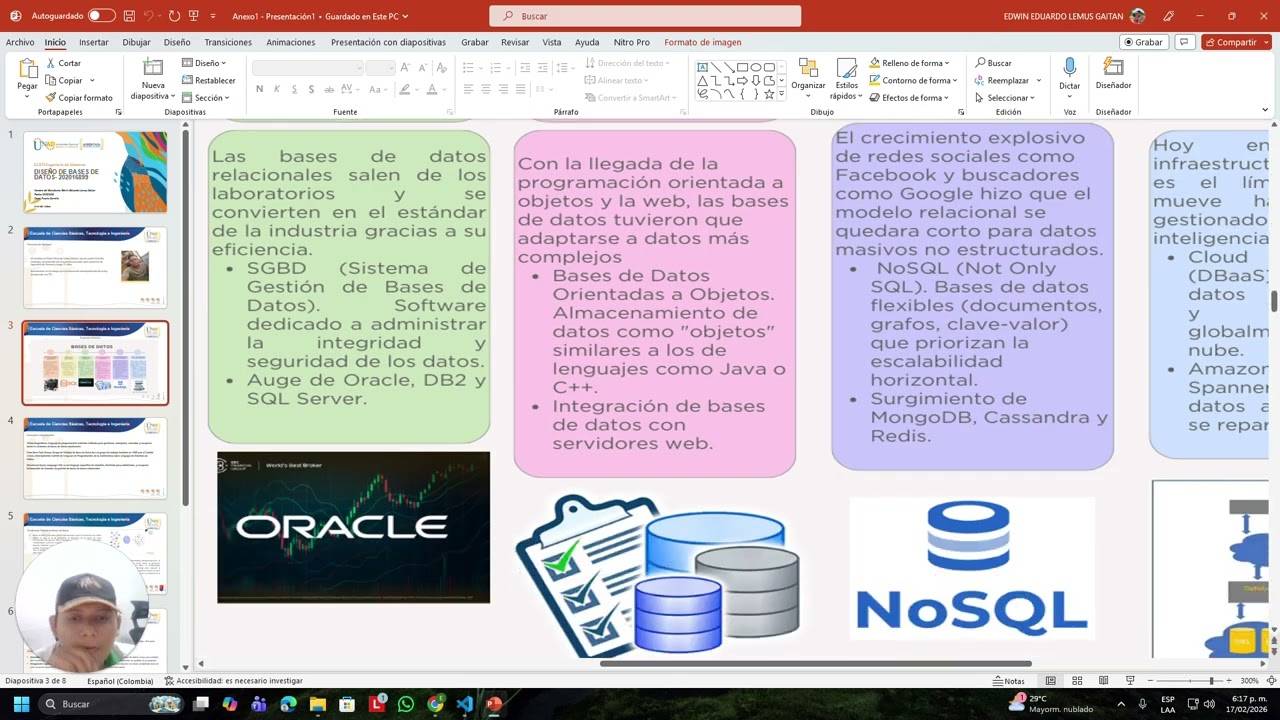
Task: Select the text box shape in gallery
Action: [703, 67]
